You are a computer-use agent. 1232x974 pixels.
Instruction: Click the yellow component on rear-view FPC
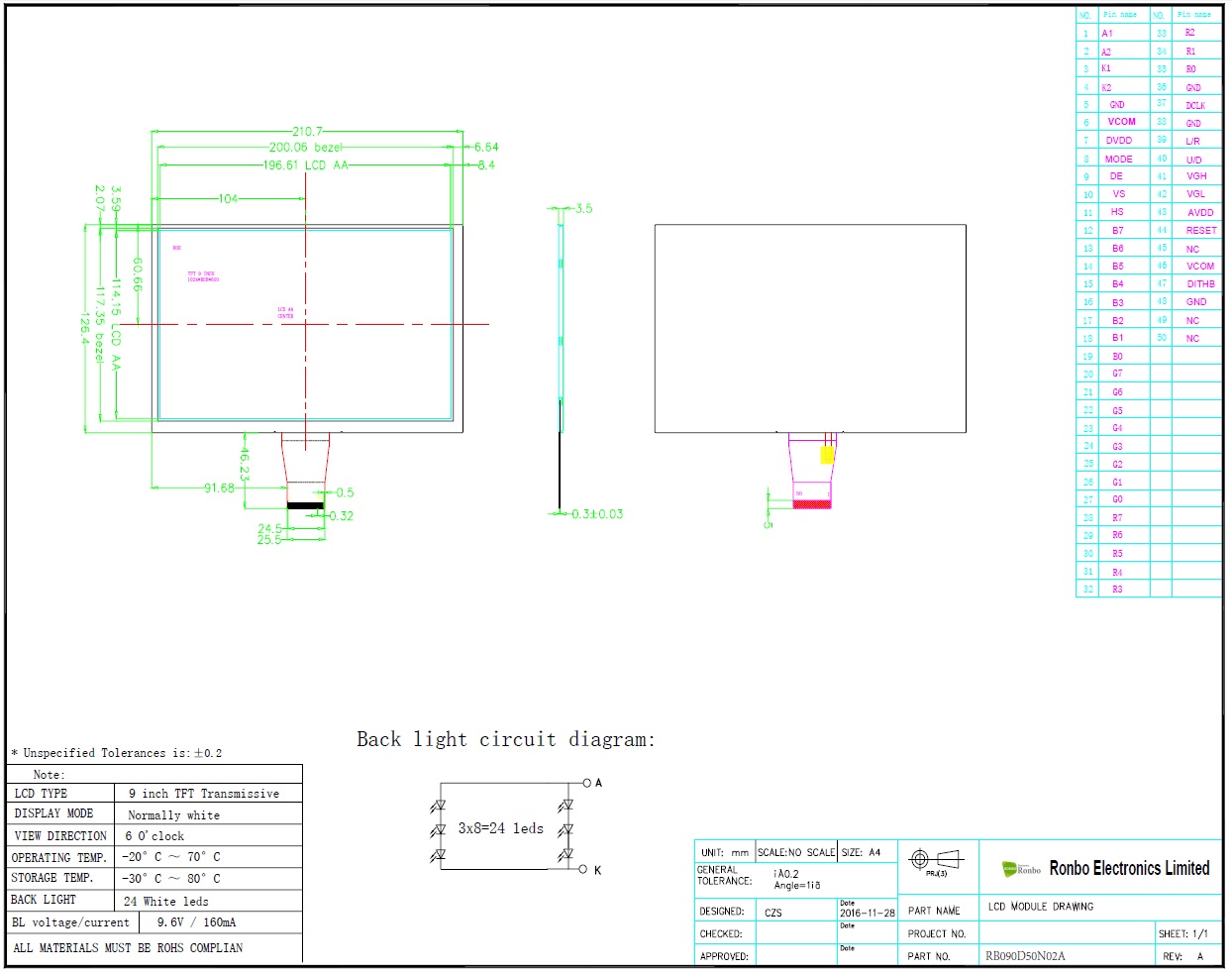(827, 455)
